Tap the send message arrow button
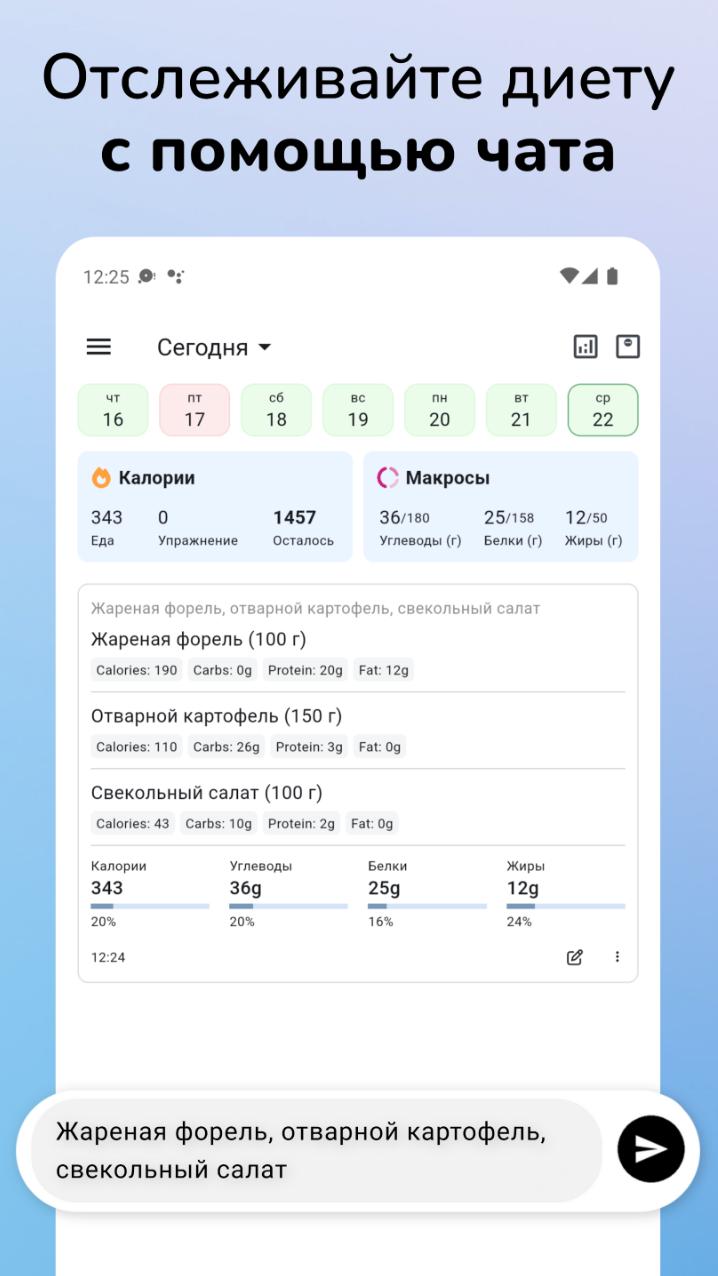Viewport: 718px width, 1276px height. [651, 1149]
